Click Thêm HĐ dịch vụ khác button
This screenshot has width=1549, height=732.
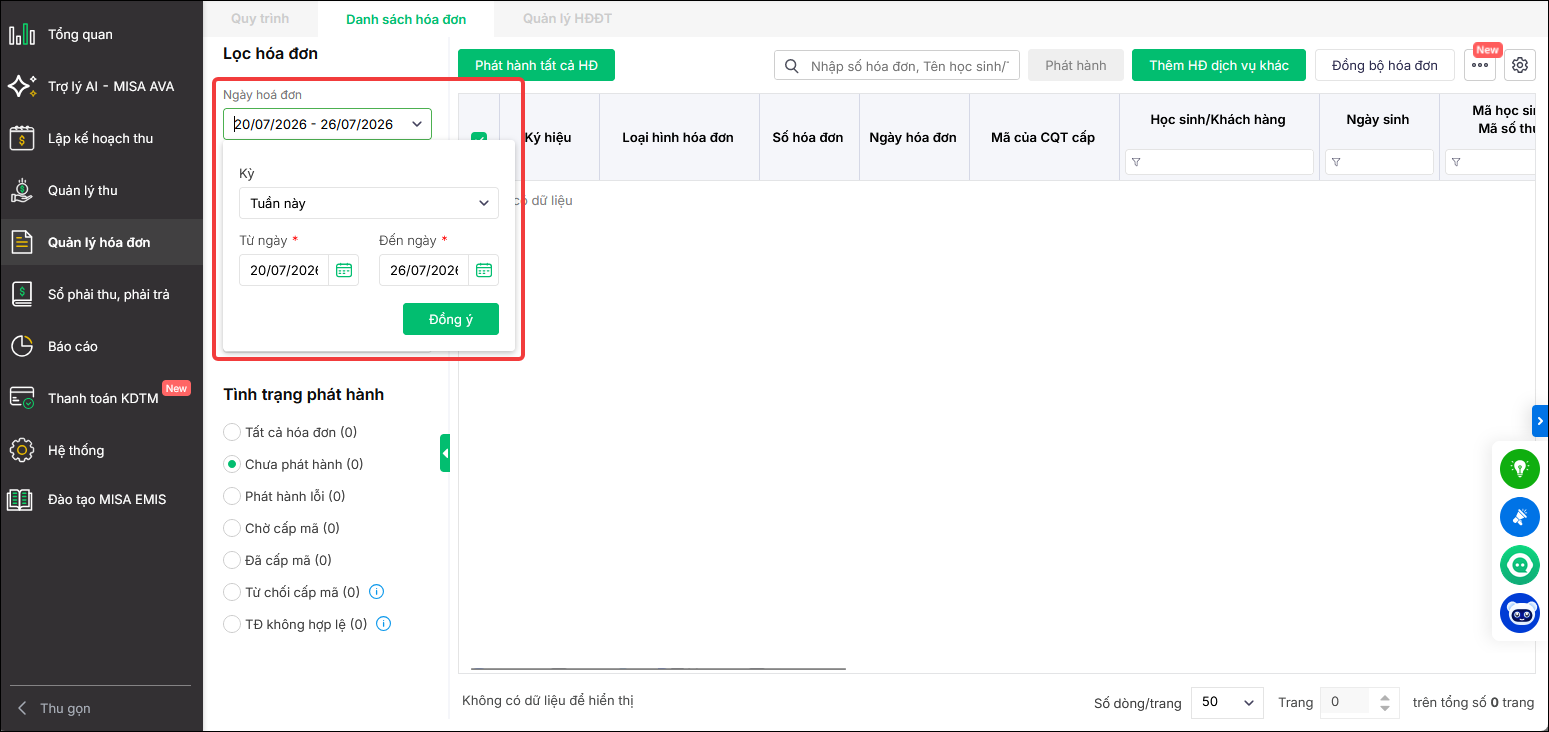[x=1219, y=65]
